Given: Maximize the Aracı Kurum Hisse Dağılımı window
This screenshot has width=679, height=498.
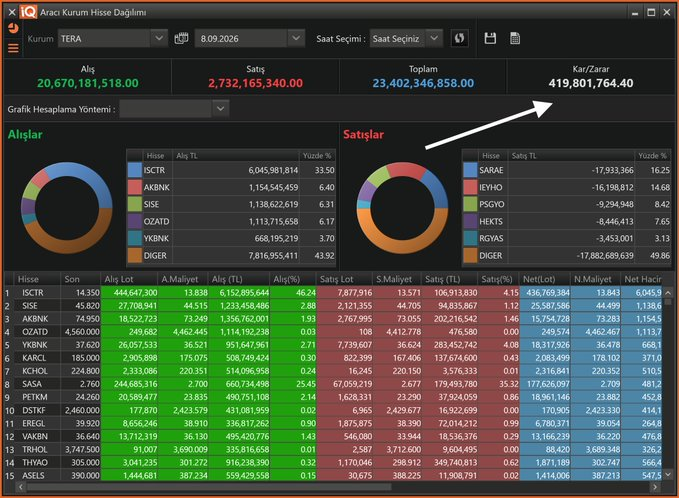Looking at the screenshot, I should [651, 12].
